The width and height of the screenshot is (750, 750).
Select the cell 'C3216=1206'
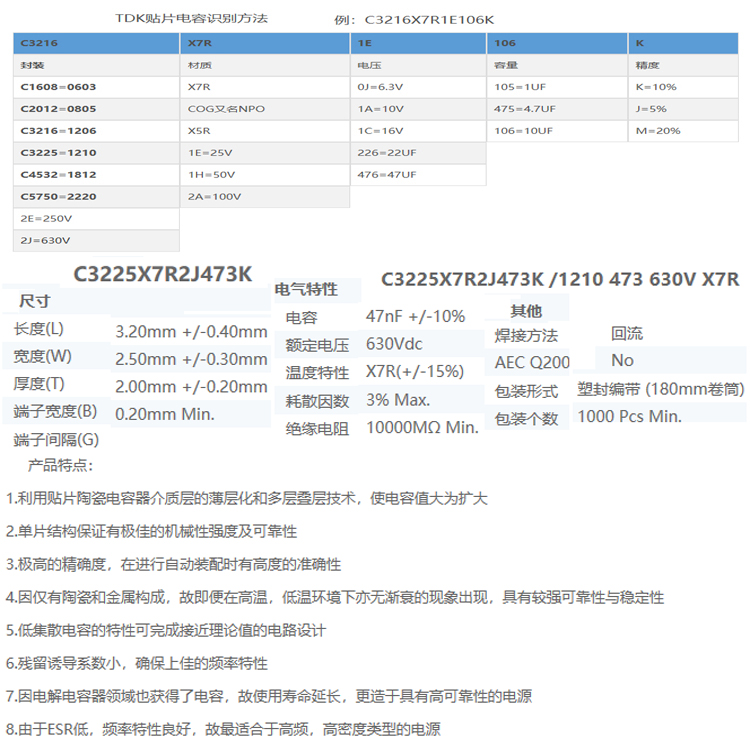[x=96, y=131]
